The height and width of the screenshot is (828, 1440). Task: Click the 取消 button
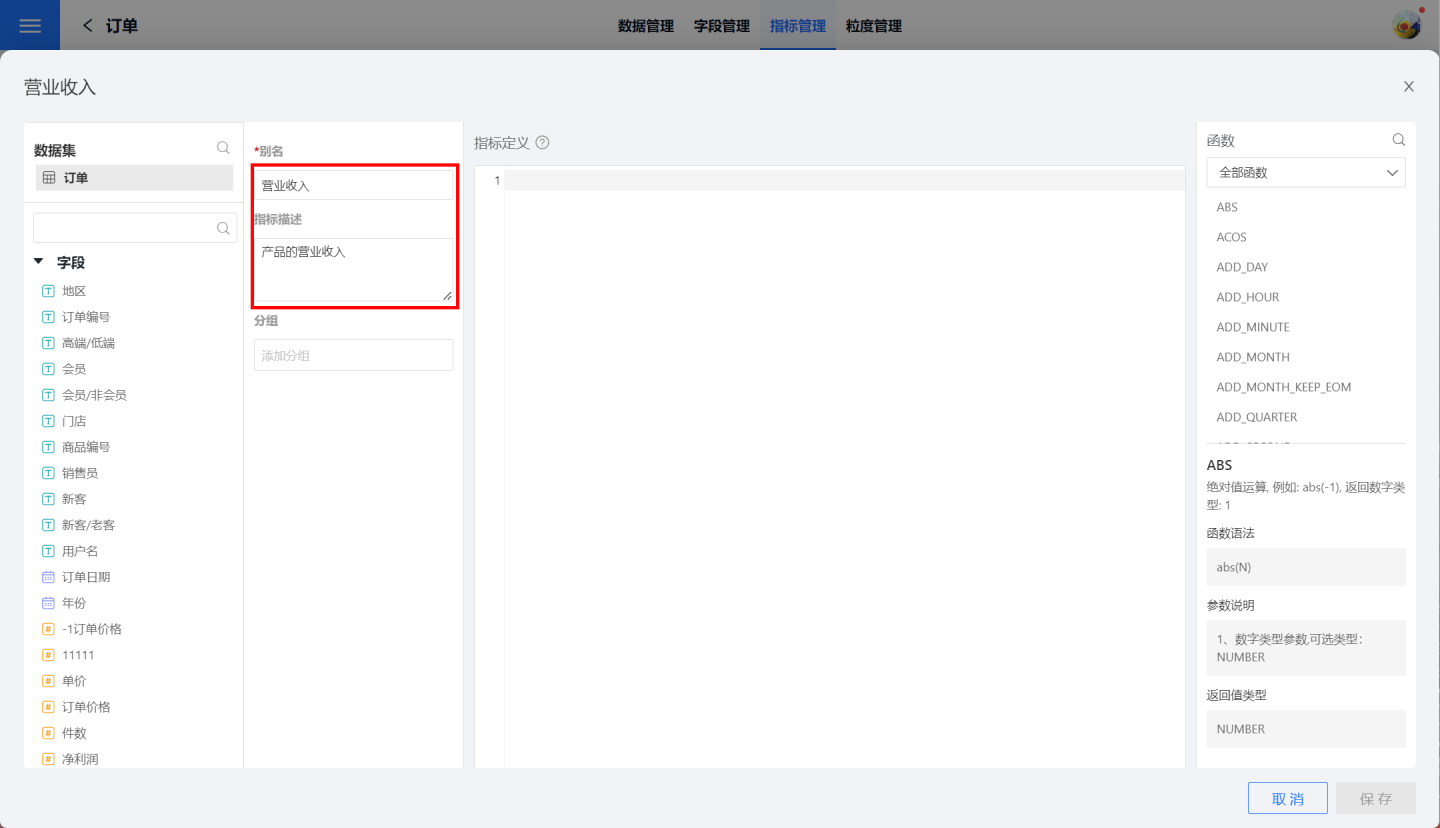pos(1287,798)
